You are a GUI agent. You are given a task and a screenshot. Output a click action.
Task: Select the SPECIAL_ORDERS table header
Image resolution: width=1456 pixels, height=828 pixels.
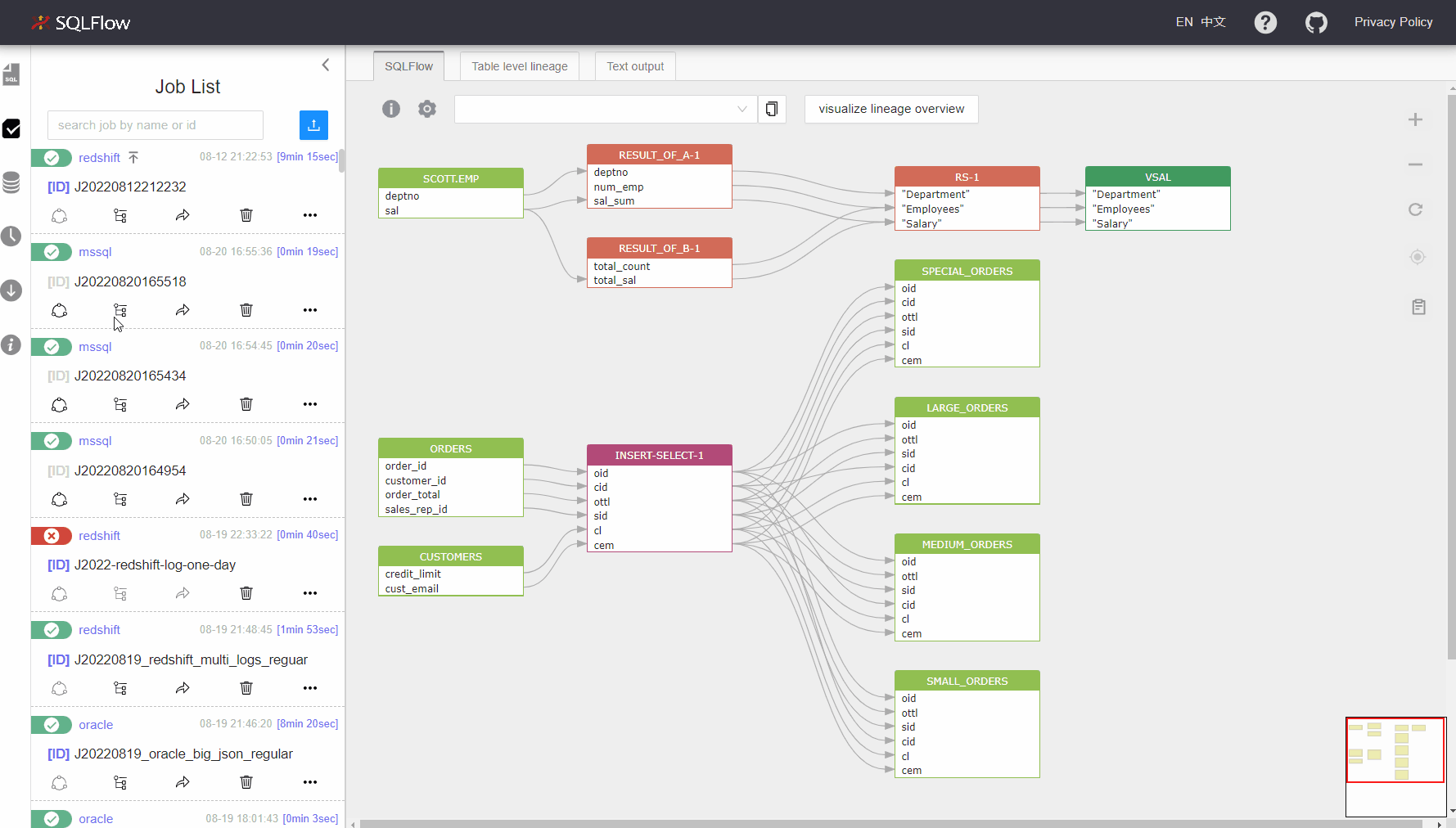tap(967, 271)
